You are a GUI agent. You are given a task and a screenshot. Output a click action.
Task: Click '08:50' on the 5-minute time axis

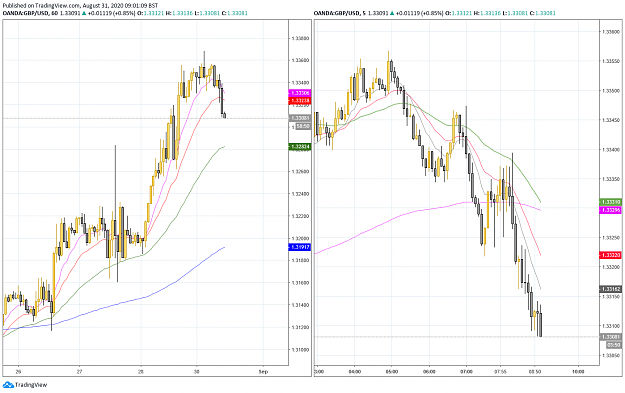point(535,371)
